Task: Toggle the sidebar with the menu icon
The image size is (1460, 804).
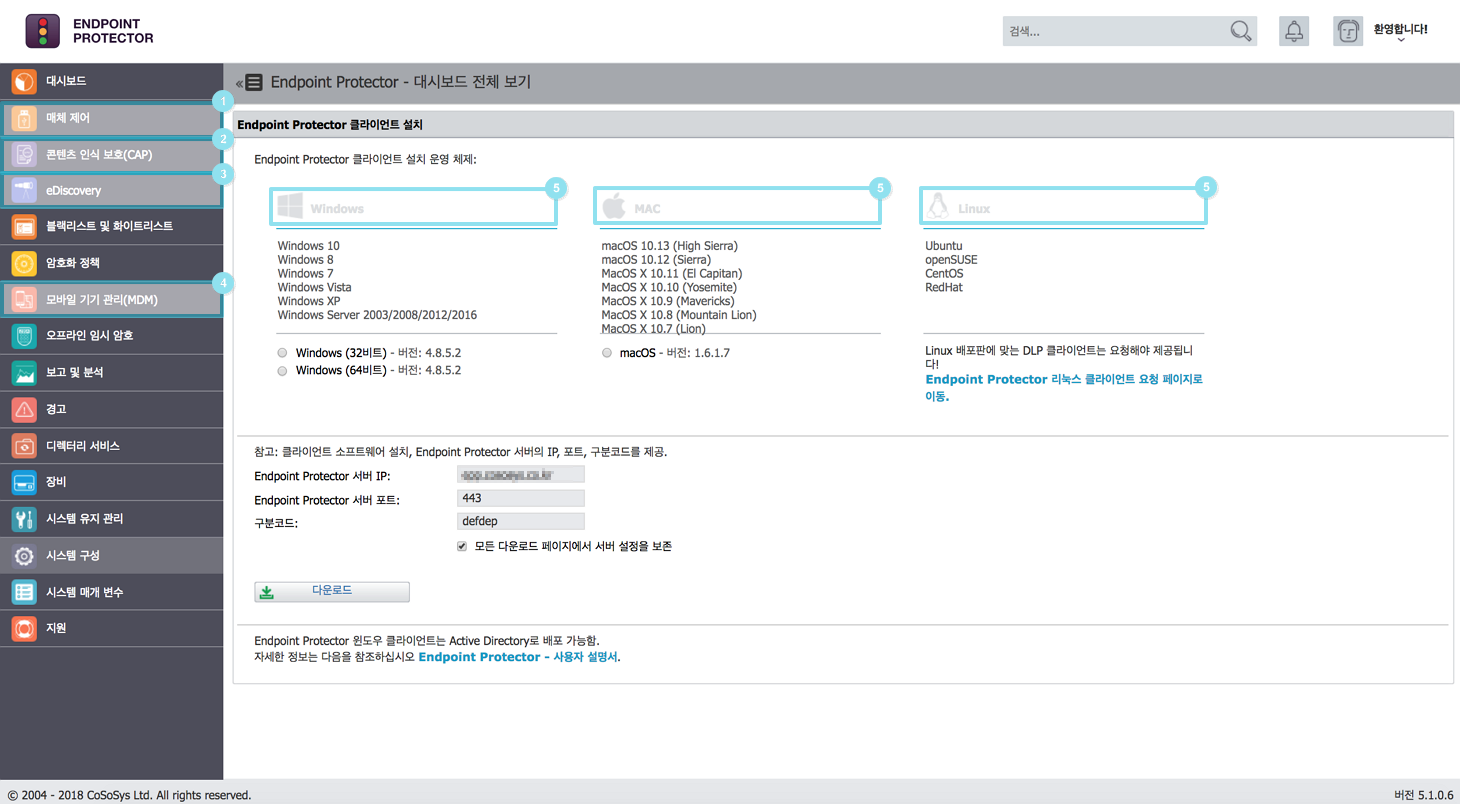Action: click(254, 82)
